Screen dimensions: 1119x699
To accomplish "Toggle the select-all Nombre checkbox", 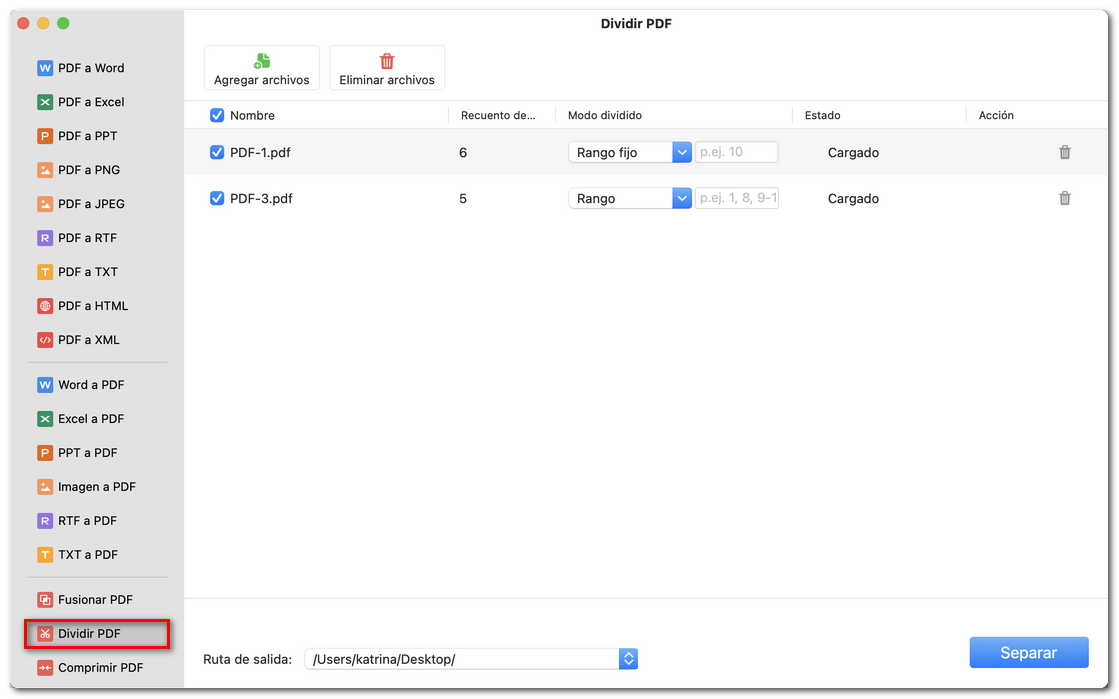I will click(217, 115).
